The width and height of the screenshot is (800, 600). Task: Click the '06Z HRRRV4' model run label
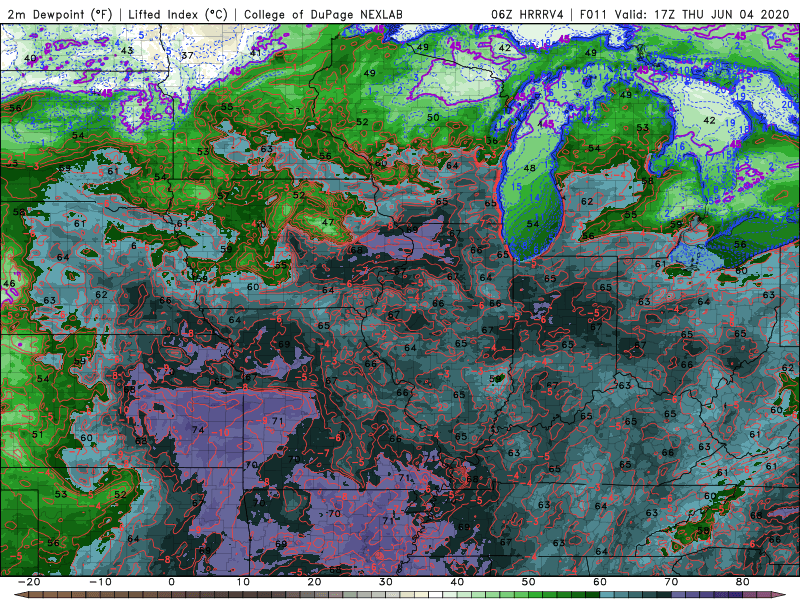[x=527, y=14]
